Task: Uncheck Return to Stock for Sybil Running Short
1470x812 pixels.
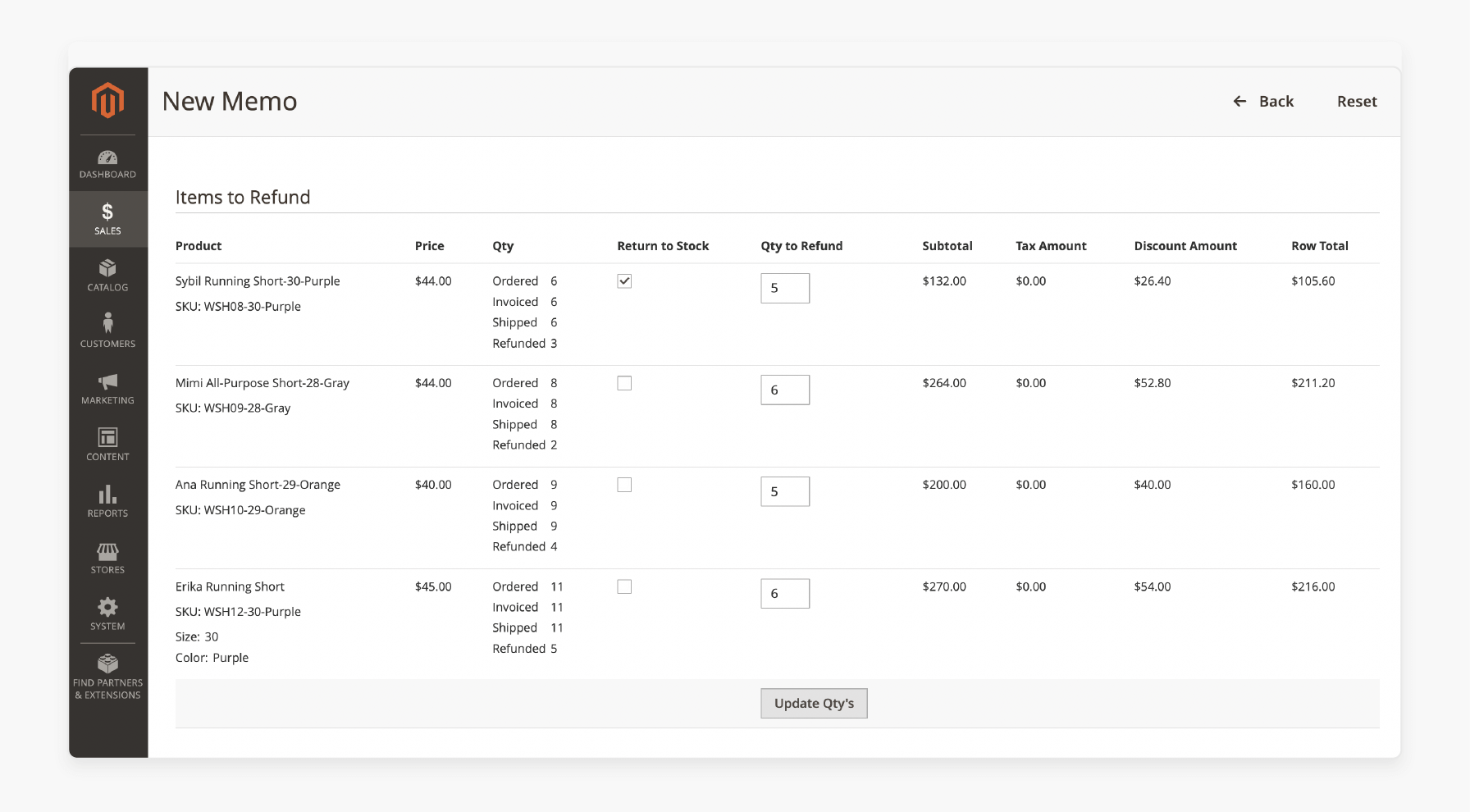Action: tap(624, 281)
